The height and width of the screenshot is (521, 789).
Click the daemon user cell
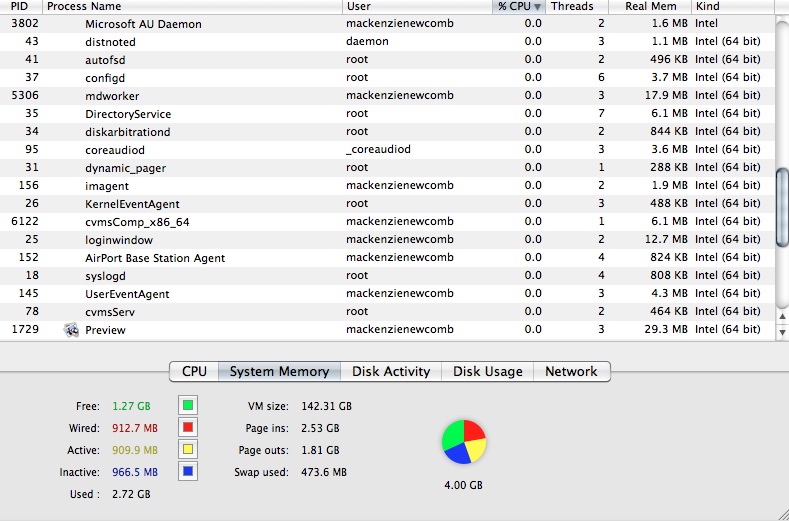(x=367, y=41)
